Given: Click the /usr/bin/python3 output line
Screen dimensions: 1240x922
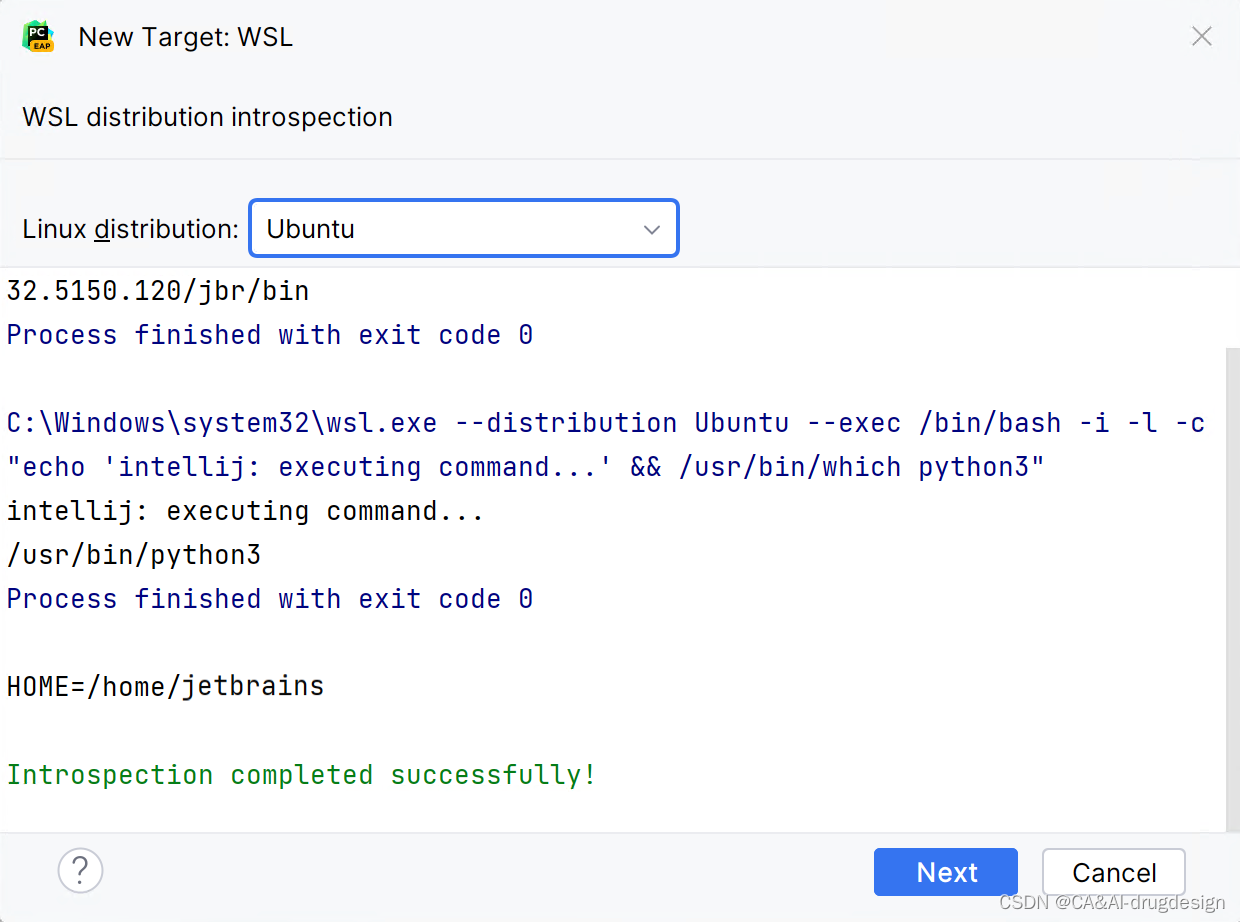Looking at the screenshot, I should click(x=134, y=555).
